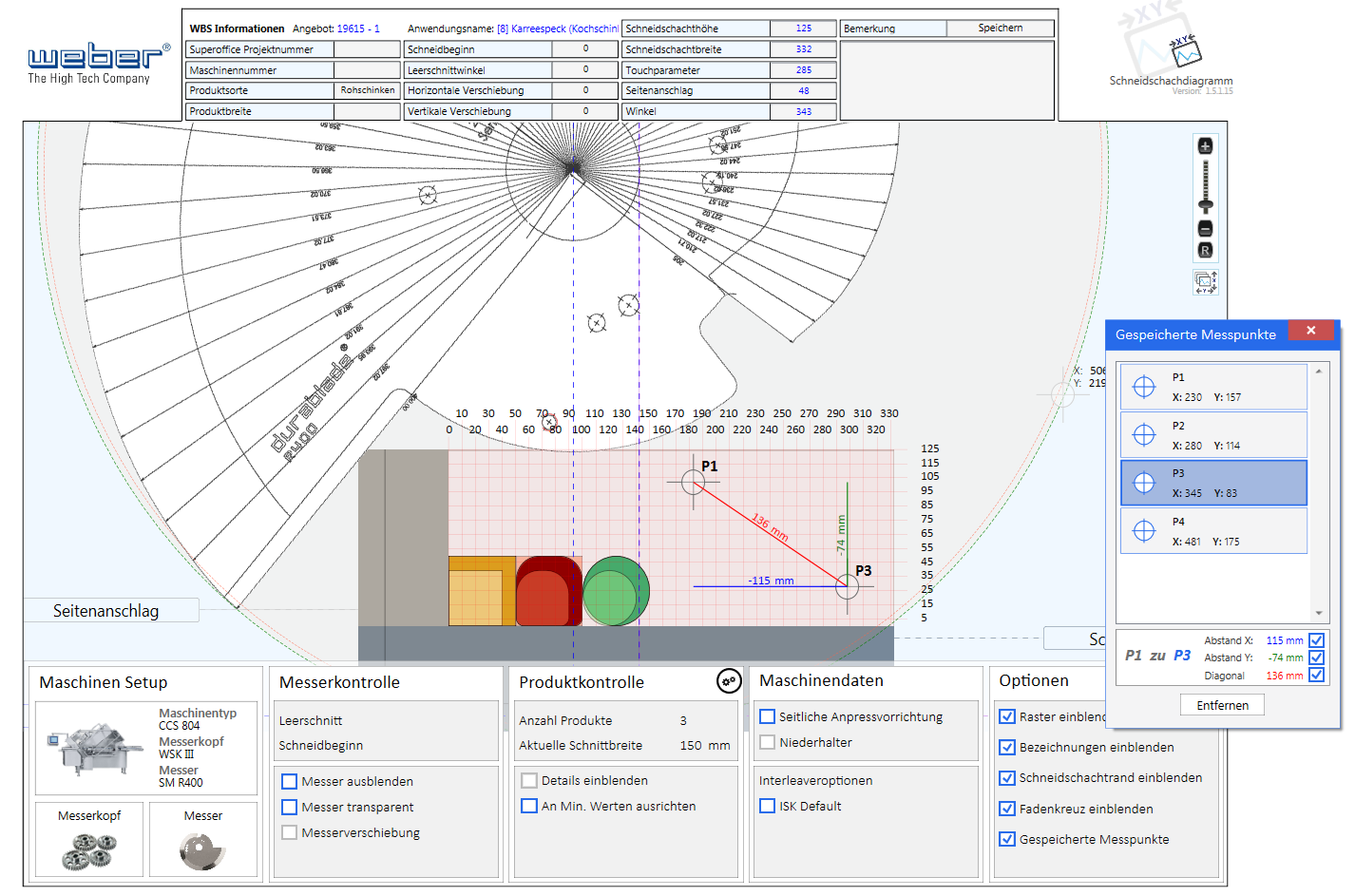Click the Aktuelle Schnittbreite value 150 mm
Screen dimensions: 1355x896
coord(705,746)
